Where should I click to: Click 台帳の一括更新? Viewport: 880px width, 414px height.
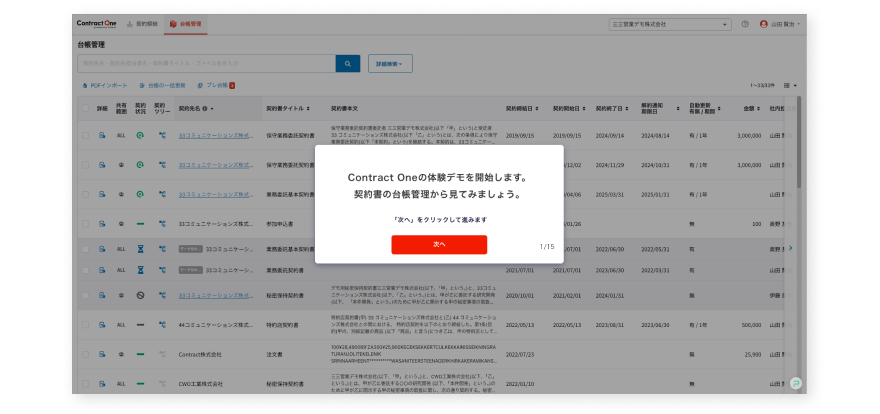pyautogui.click(x=162, y=85)
